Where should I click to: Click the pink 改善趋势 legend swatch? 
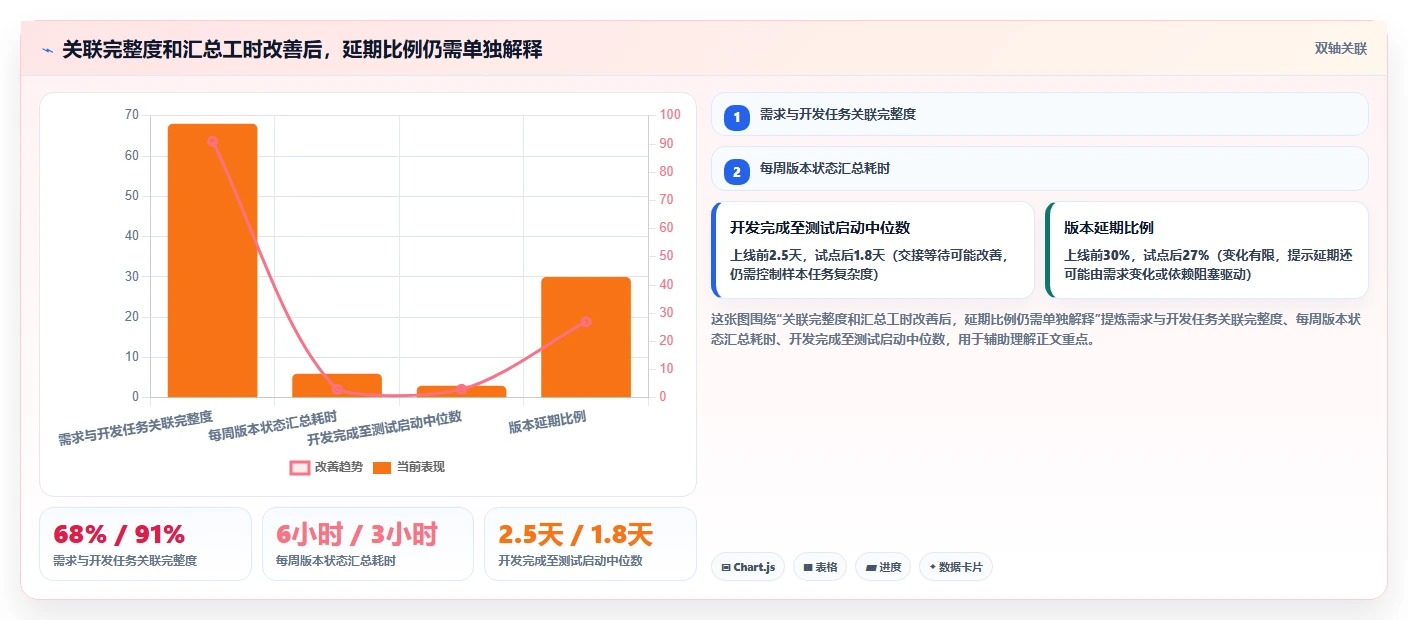click(x=299, y=467)
